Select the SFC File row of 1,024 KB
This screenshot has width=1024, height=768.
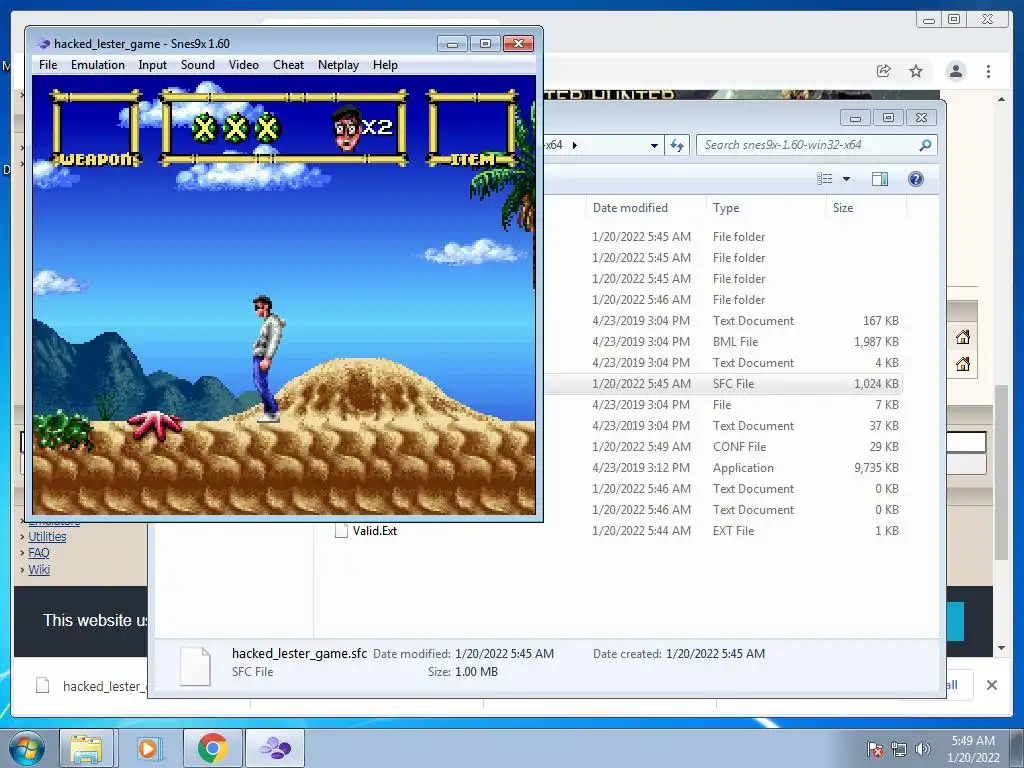(724, 384)
